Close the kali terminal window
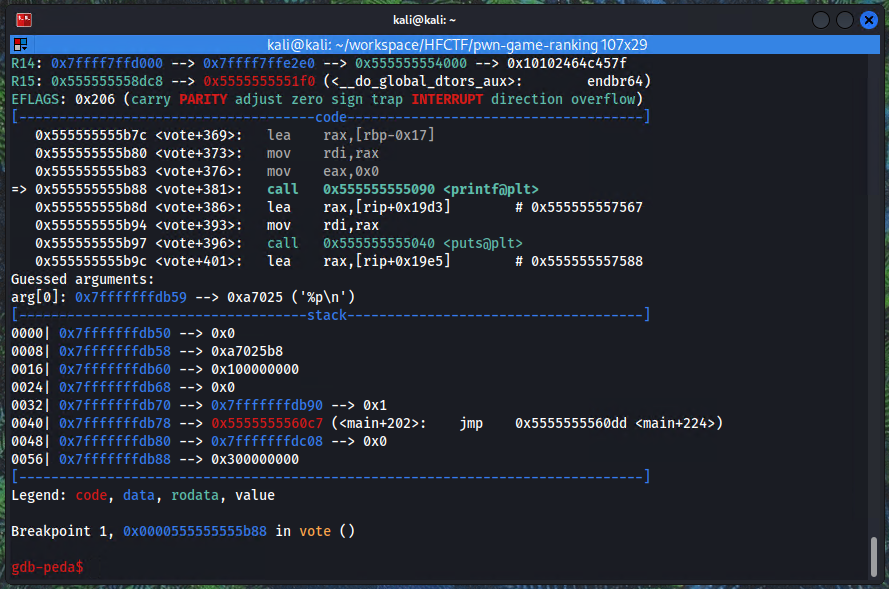Viewport: 889px width, 589px height. tap(868, 20)
